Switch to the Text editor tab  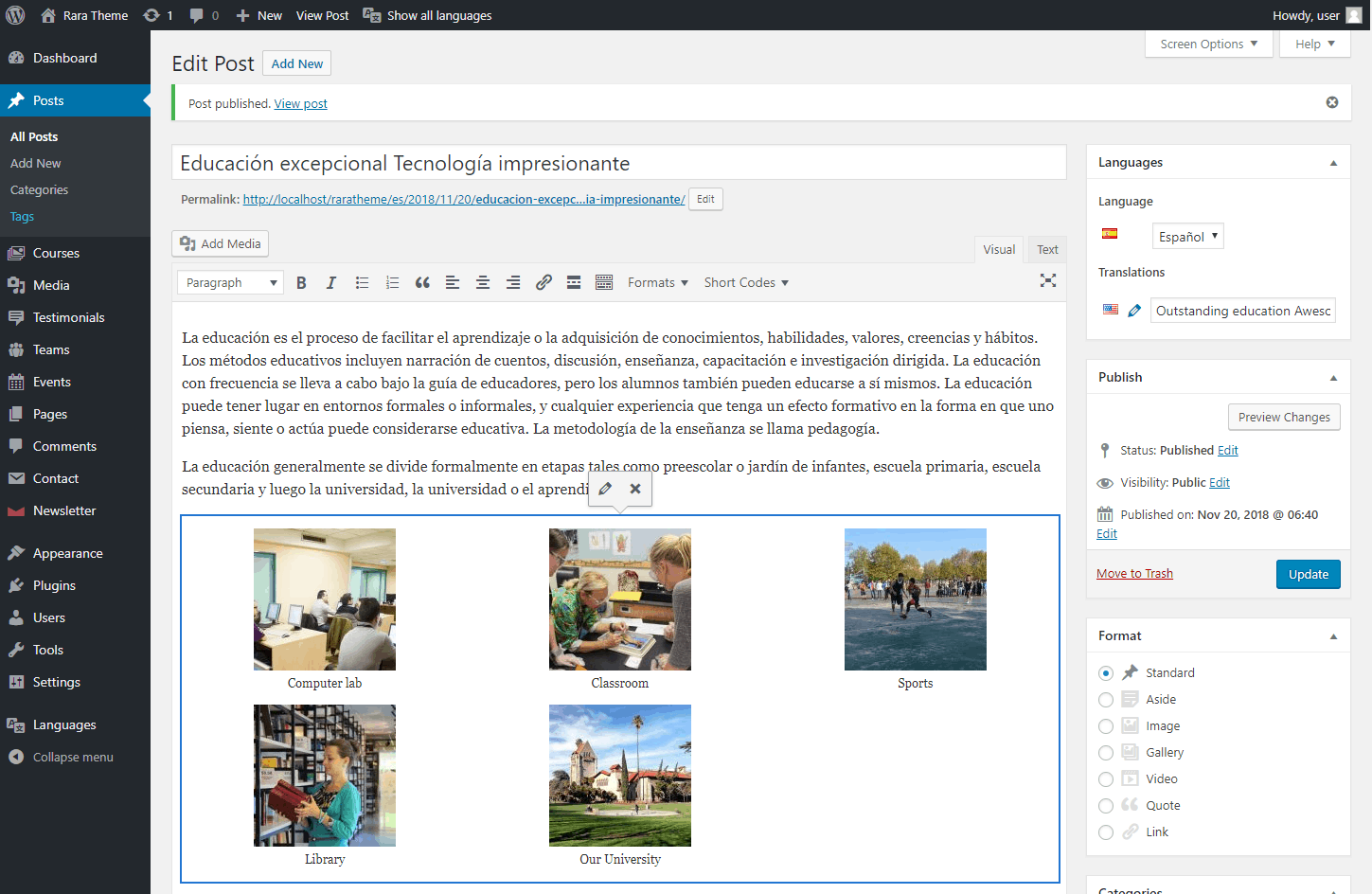pos(1046,249)
